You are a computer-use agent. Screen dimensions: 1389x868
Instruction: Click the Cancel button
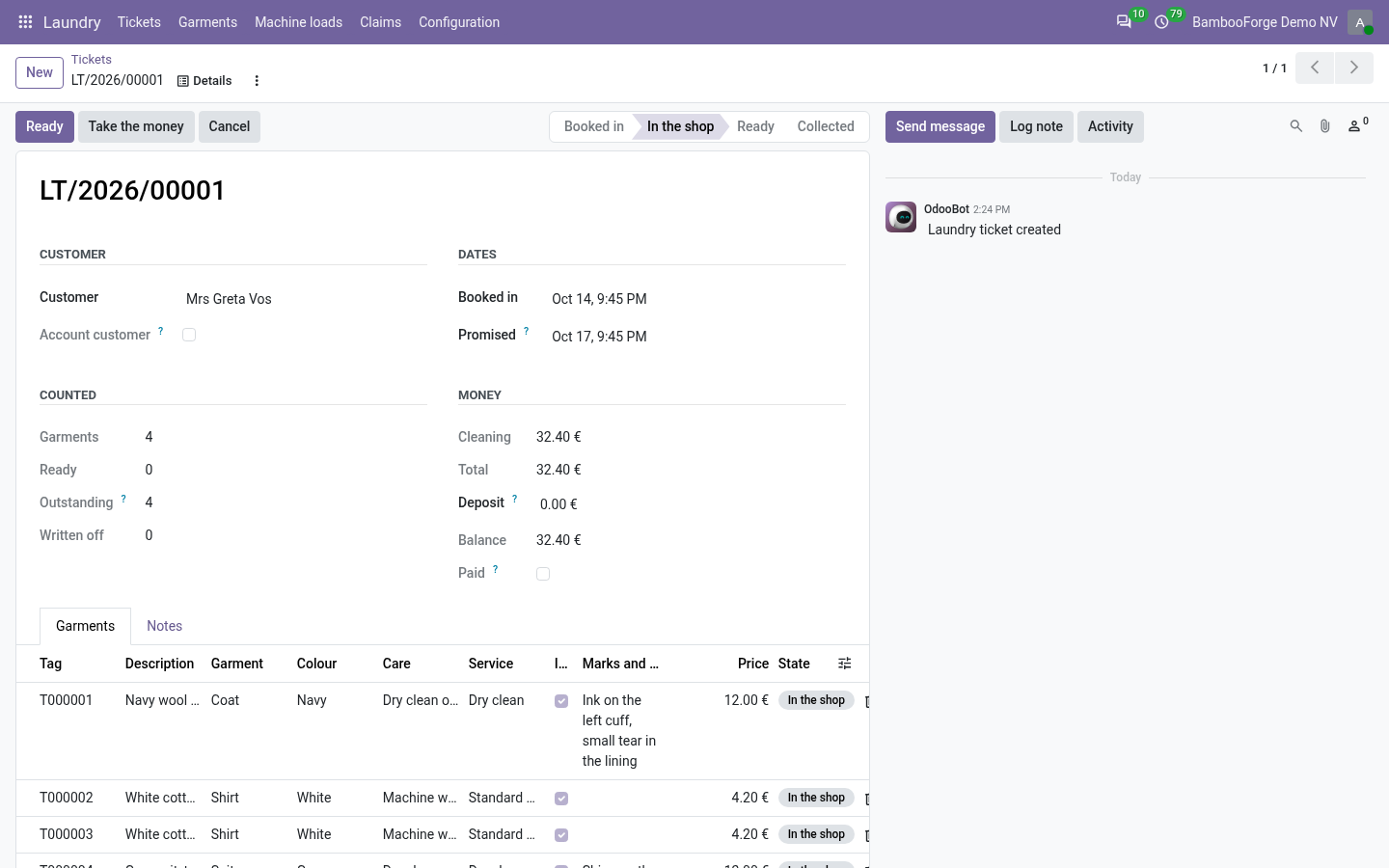(x=230, y=126)
